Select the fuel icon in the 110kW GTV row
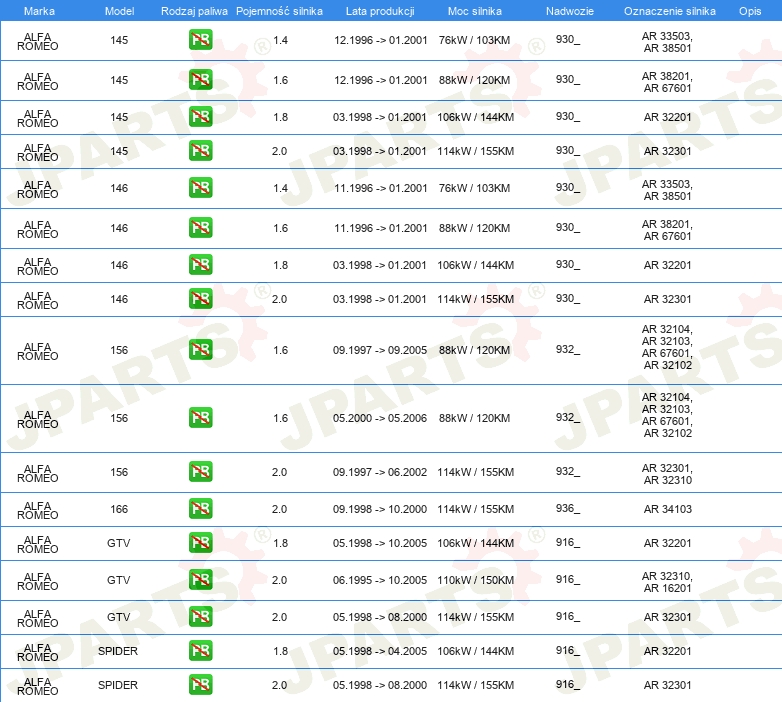Screen dimensions: 782x702 [x=200, y=580]
